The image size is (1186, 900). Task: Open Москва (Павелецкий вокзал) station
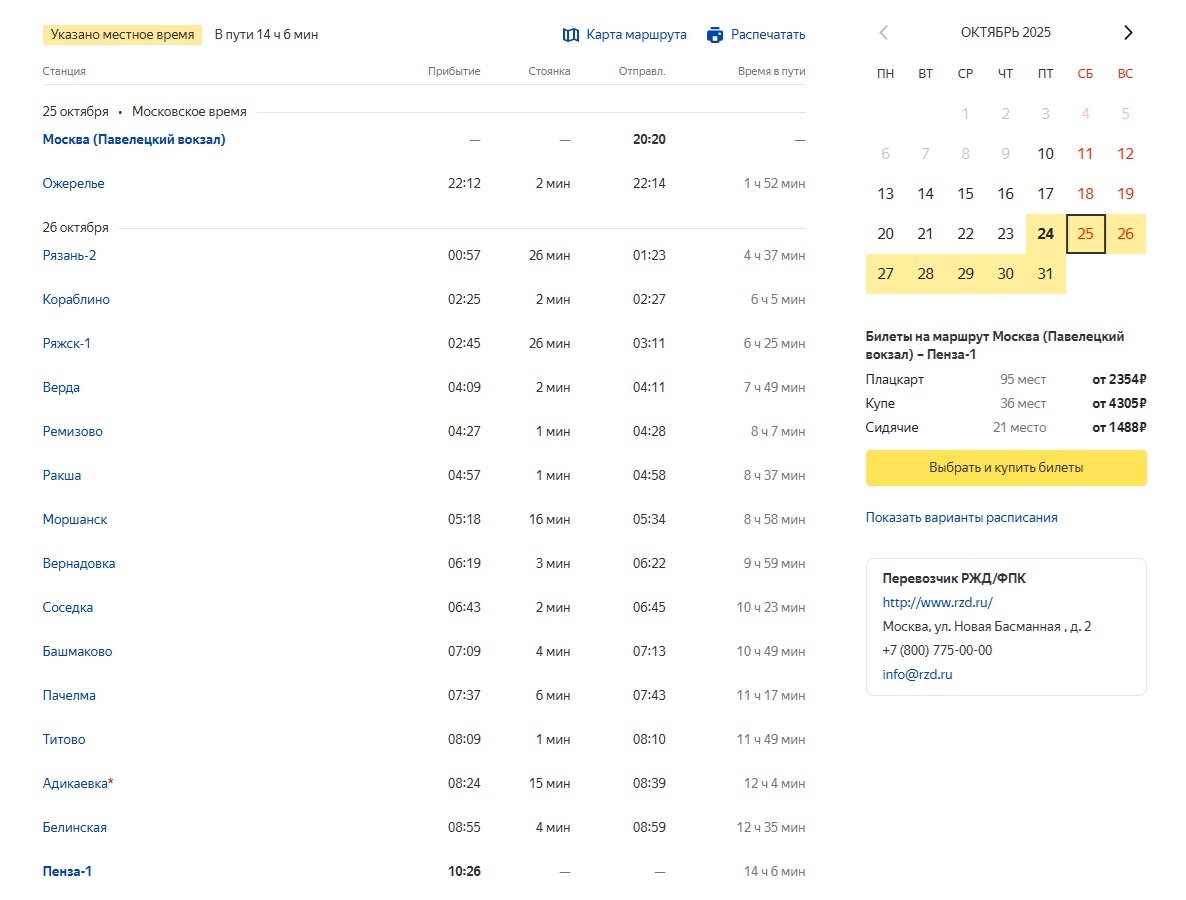pyautogui.click(x=134, y=139)
